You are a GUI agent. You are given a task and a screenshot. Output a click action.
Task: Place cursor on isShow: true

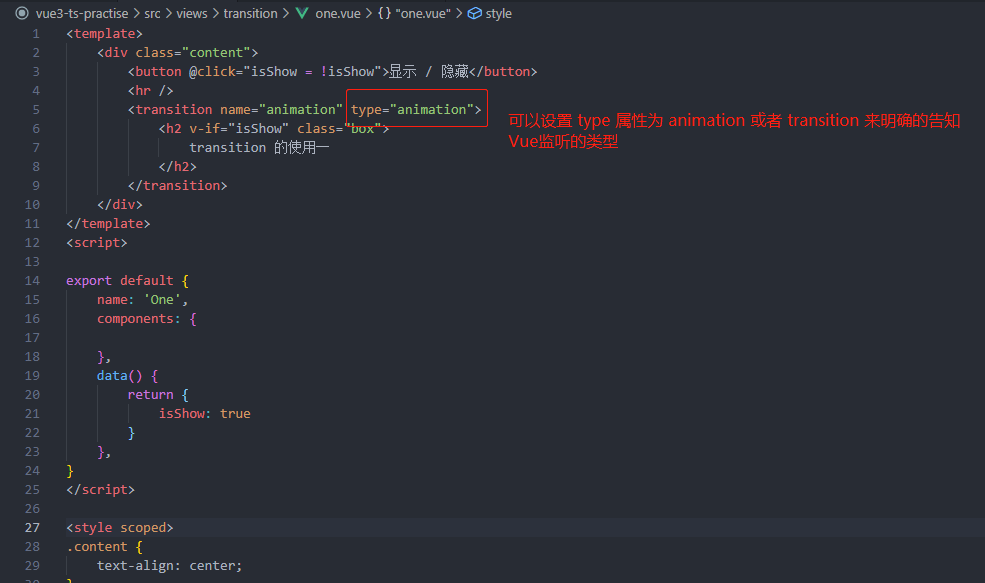(205, 413)
